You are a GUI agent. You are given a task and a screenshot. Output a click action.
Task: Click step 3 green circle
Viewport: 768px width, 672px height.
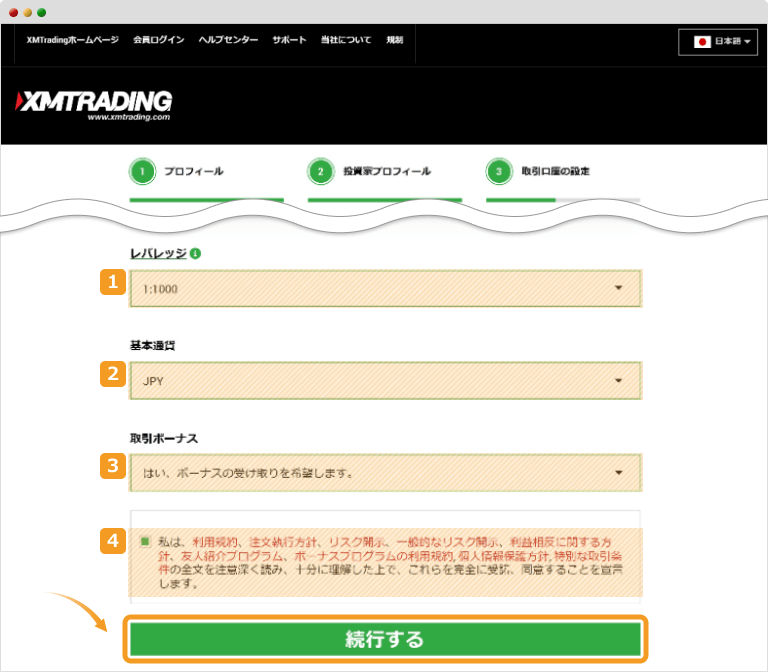499,171
